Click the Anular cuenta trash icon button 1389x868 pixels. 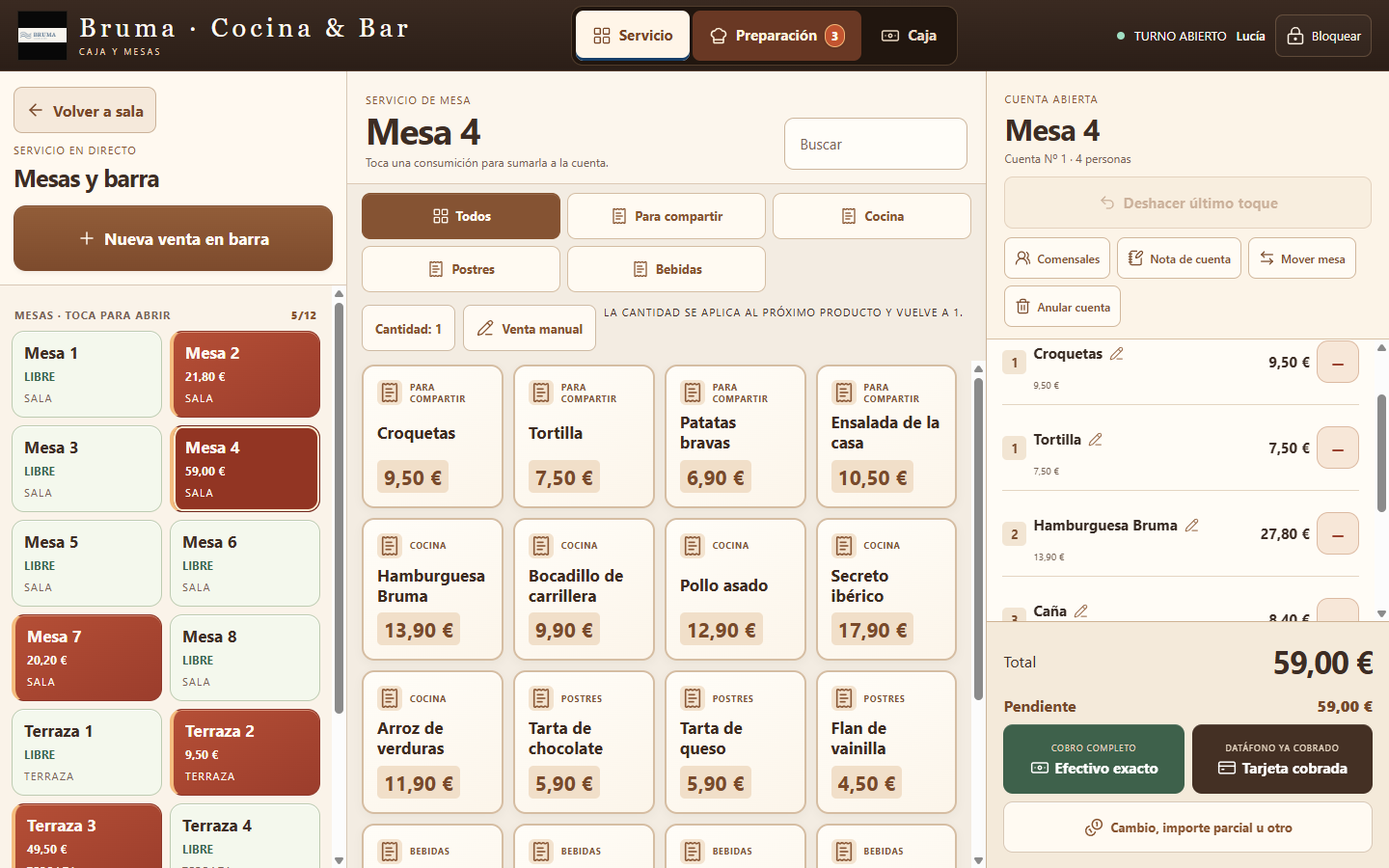point(1062,307)
